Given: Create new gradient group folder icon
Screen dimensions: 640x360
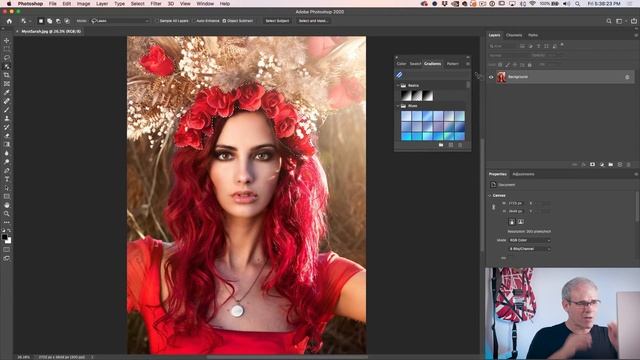Looking at the screenshot, I should point(441,145).
